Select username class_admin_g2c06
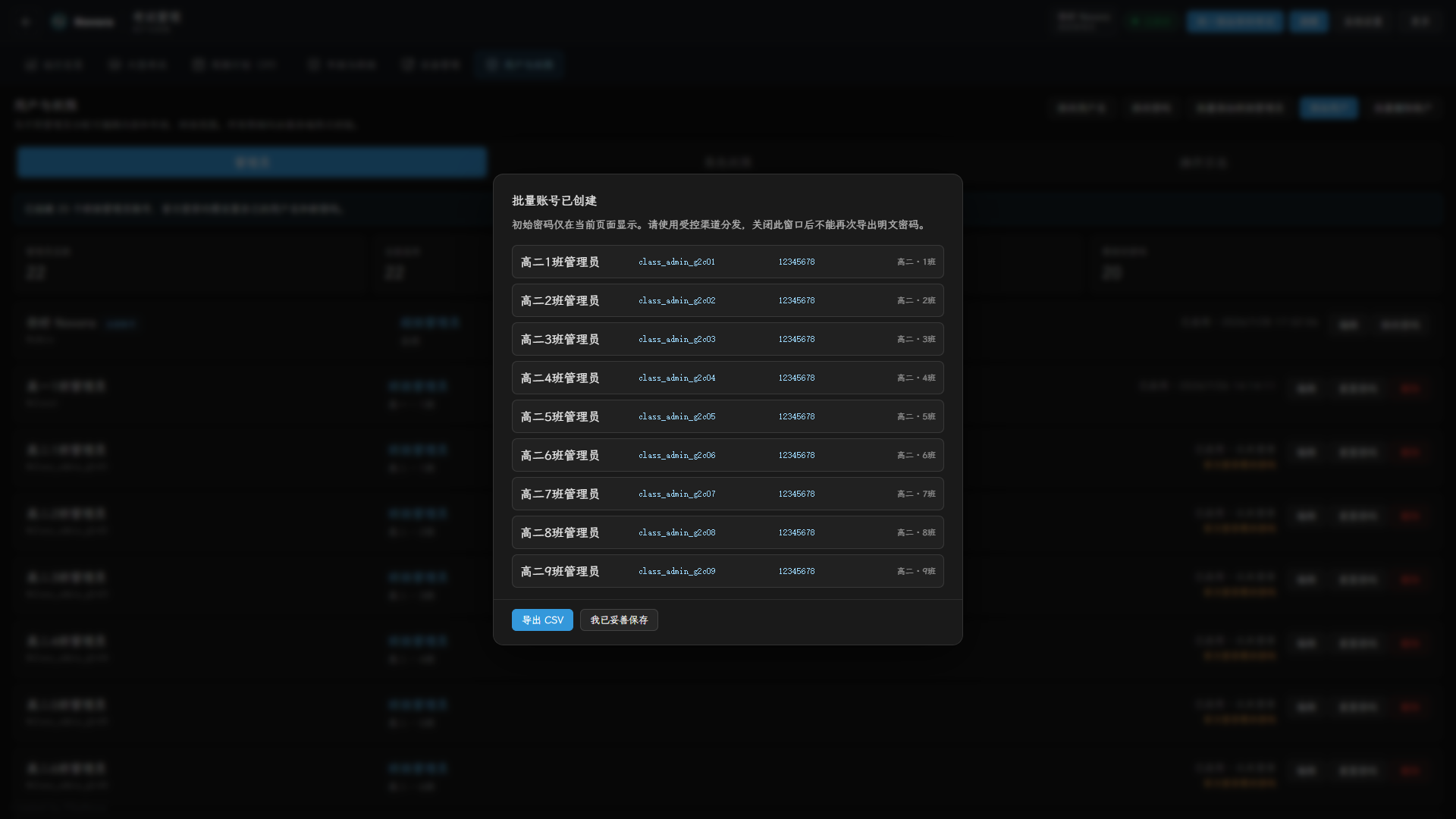The width and height of the screenshot is (1456, 819). [676, 455]
